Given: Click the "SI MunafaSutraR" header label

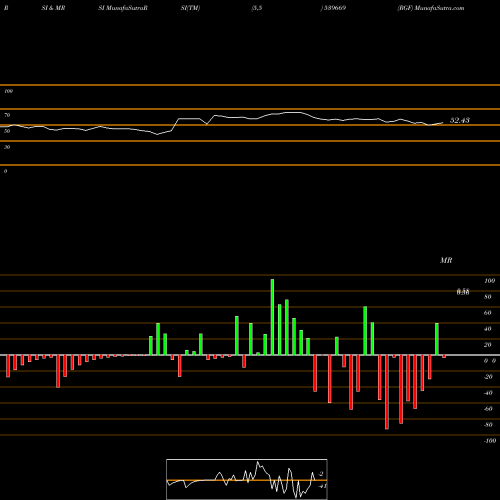Looking at the screenshot, I should [123, 8].
